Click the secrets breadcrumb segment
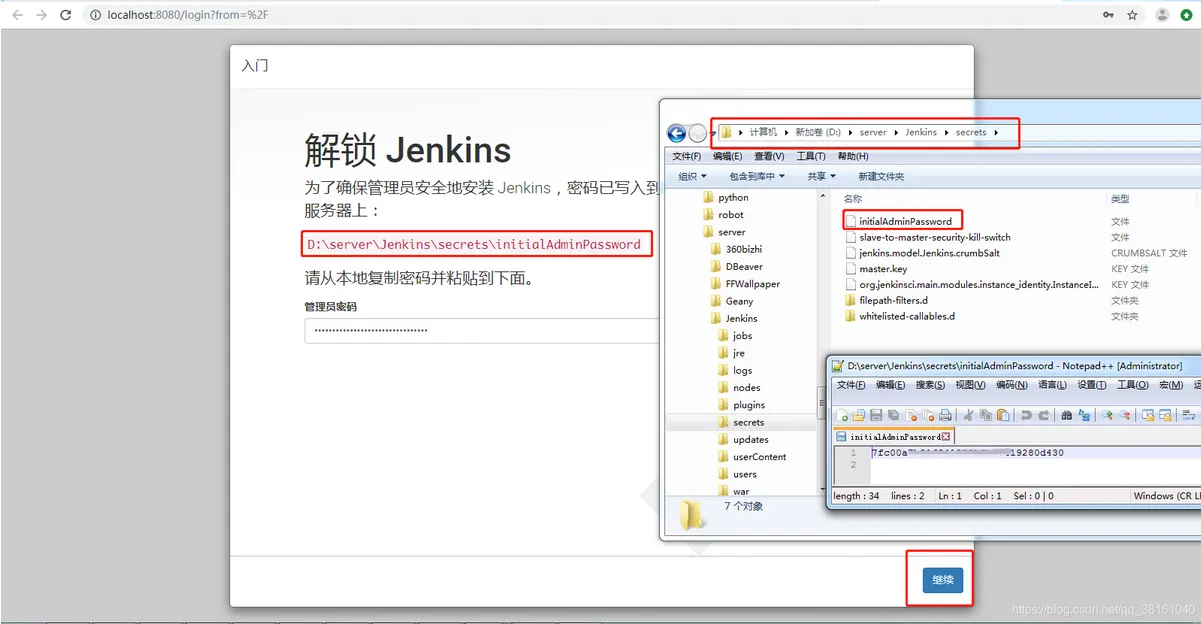Screen dimensions: 1201x624 click(x=971, y=132)
